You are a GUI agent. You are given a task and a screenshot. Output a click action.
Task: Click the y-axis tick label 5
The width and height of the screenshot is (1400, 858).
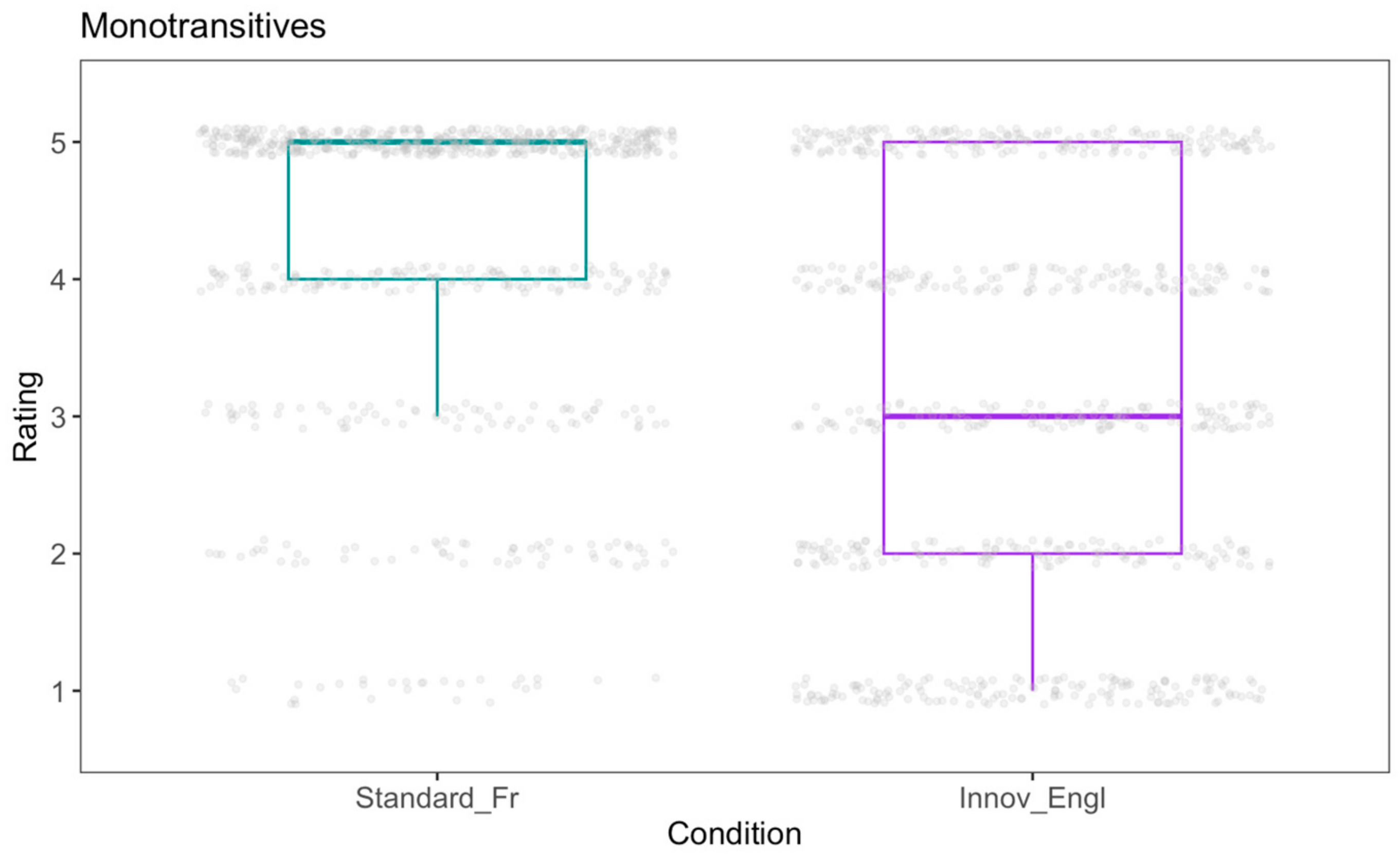click(59, 142)
